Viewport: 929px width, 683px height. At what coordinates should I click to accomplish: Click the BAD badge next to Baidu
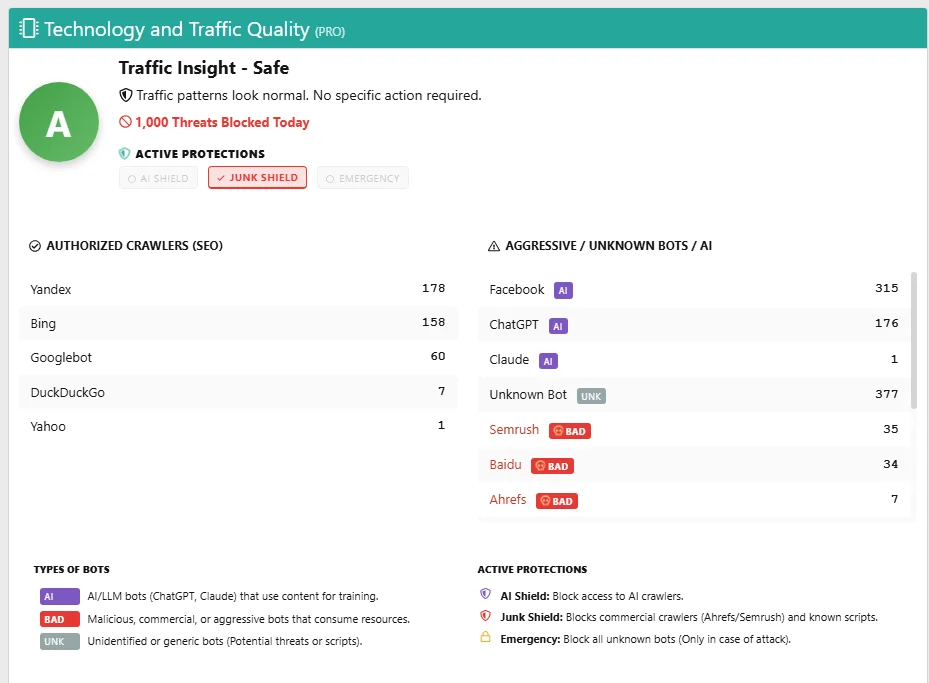(x=552, y=466)
